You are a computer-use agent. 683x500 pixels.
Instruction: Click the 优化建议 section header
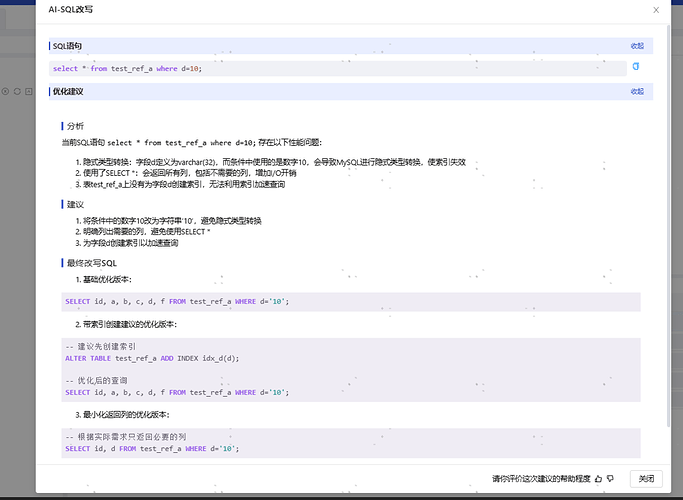(x=68, y=91)
